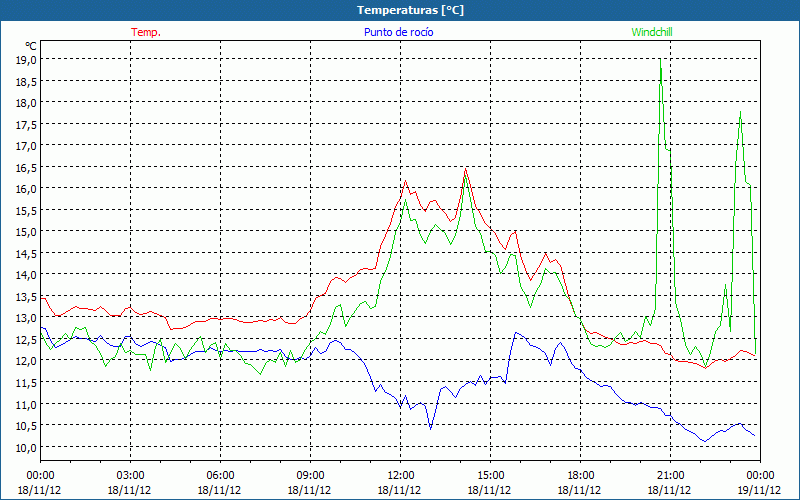This screenshot has height=500, width=800.
Task: Click the 19/11/12 date label
Action: [760, 490]
